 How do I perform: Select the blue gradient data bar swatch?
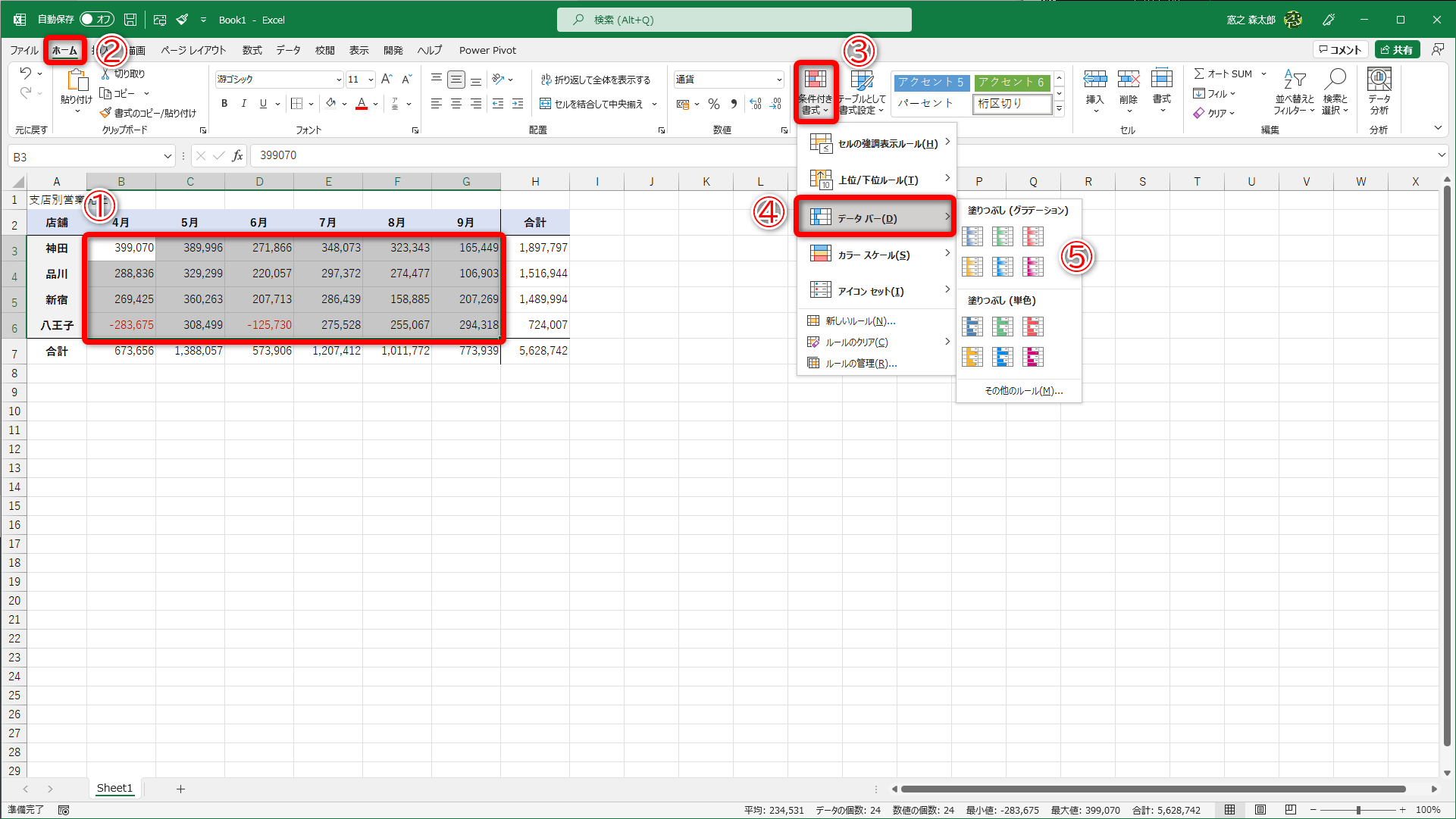coord(972,236)
